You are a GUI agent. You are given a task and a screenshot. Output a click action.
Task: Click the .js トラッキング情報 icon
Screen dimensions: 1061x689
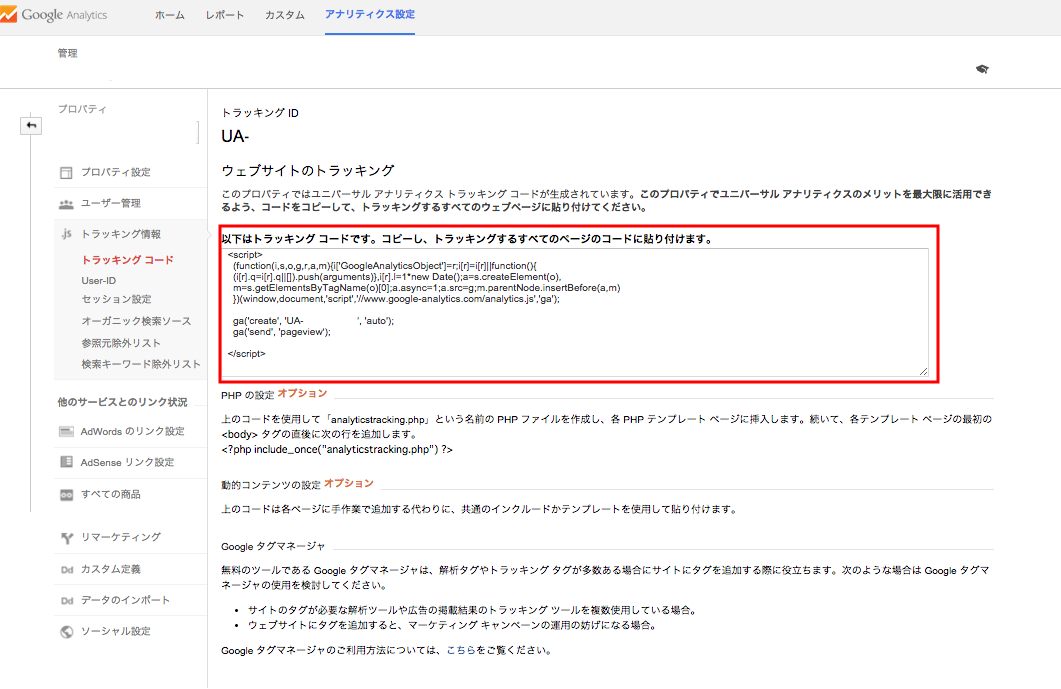(66, 234)
